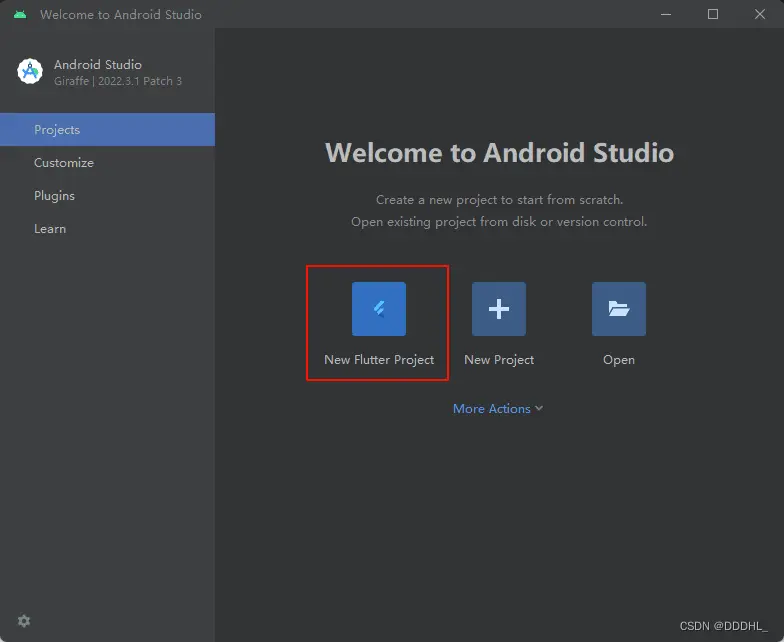
Task: Maximize the Welcome window
Action: 713,14
